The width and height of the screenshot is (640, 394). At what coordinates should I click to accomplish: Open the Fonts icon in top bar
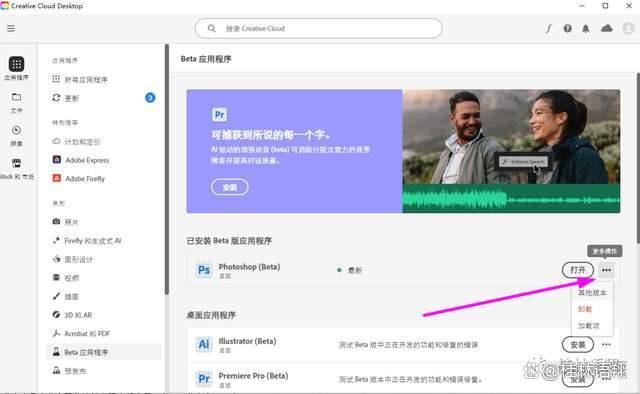(x=549, y=28)
